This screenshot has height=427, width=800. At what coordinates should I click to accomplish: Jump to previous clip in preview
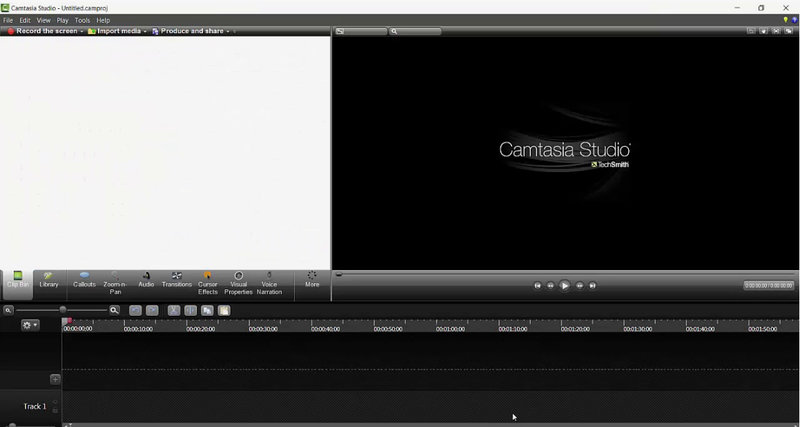point(537,286)
